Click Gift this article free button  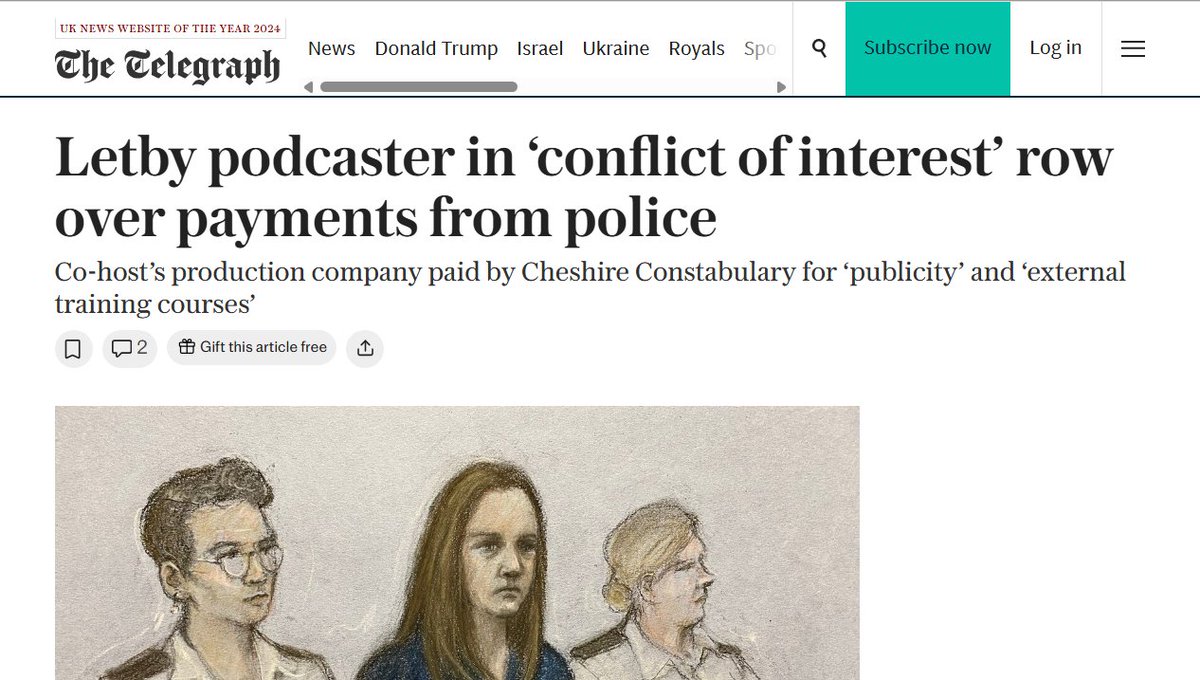click(x=252, y=348)
